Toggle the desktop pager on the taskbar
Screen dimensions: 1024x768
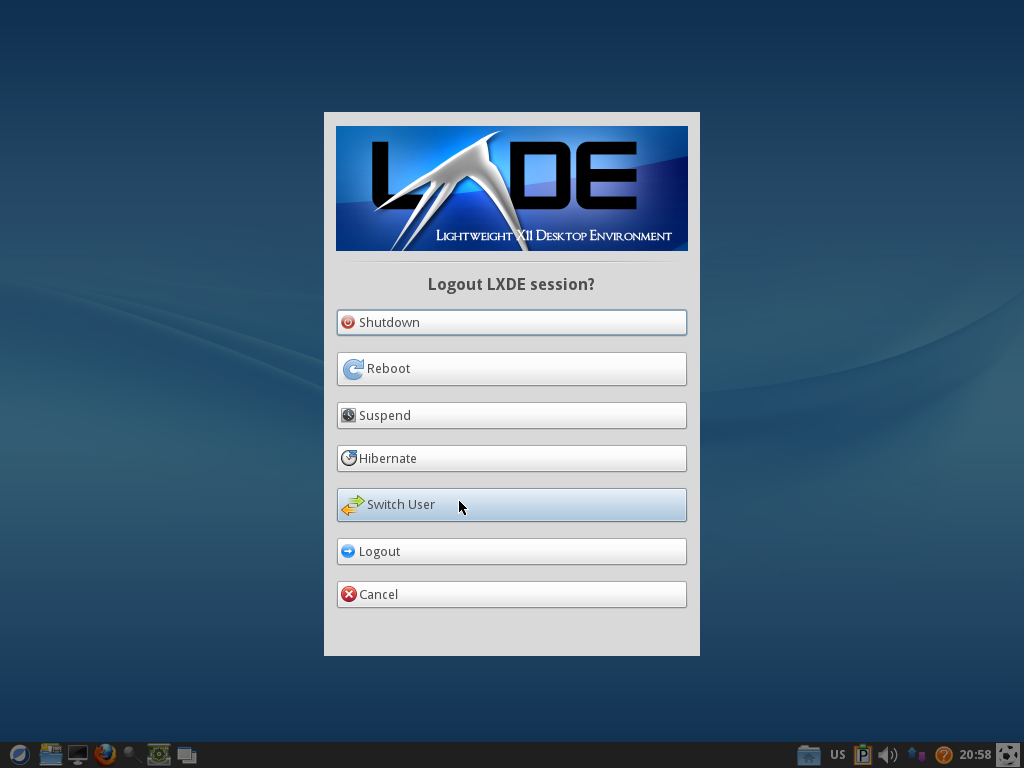click(x=186, y=754)
